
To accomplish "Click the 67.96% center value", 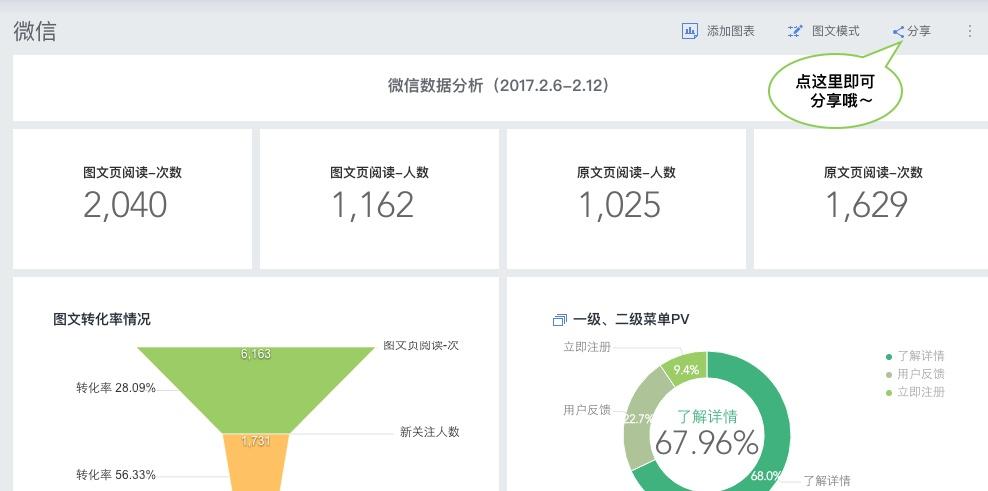I will pos(706,442).
